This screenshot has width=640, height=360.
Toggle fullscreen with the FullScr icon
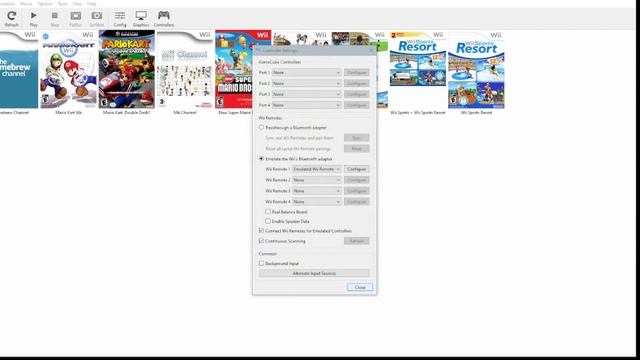(x=76, y=18)
